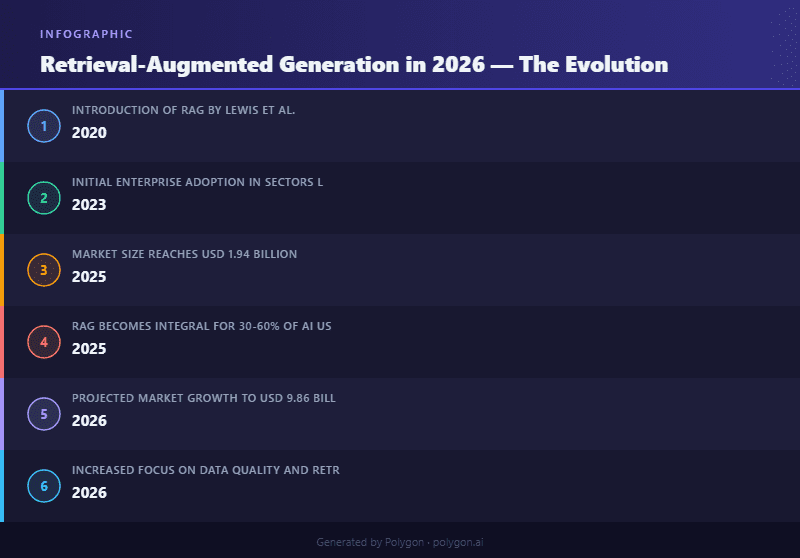Viewport: 800px width, 558px height.
Task: Click the purple circle numbered 5
Action: 44,414
